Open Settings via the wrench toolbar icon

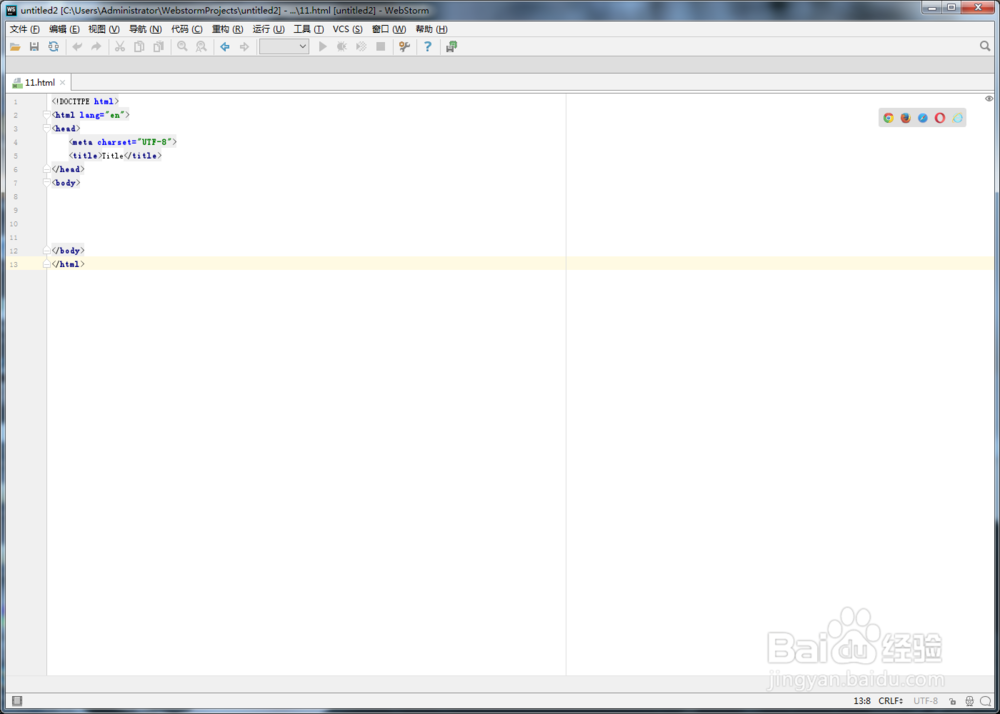(x=403, y=46)
